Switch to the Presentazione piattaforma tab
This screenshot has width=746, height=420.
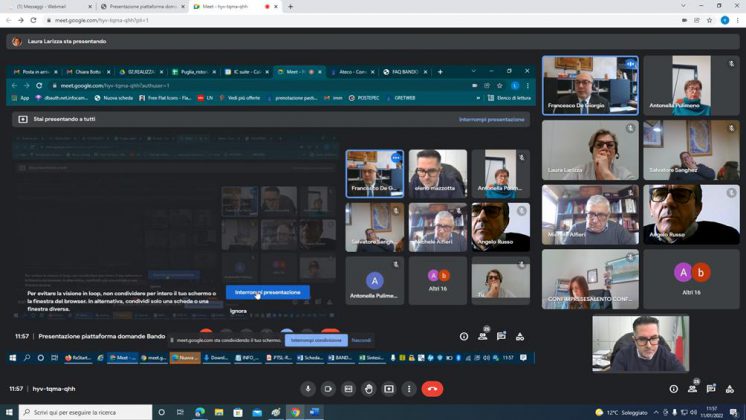[x=142, y=7]
